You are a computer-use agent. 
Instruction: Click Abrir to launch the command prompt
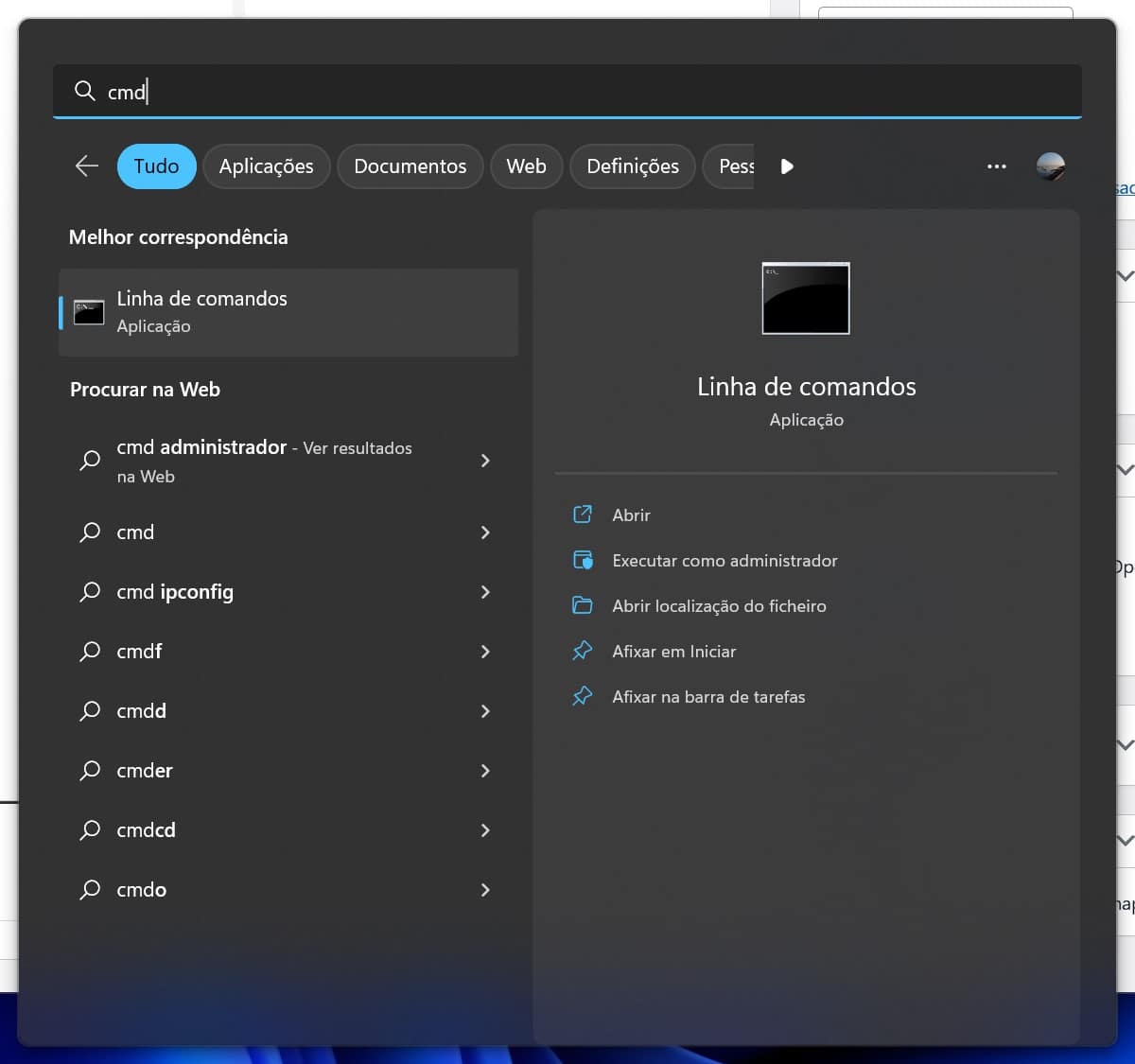(631, 515)
